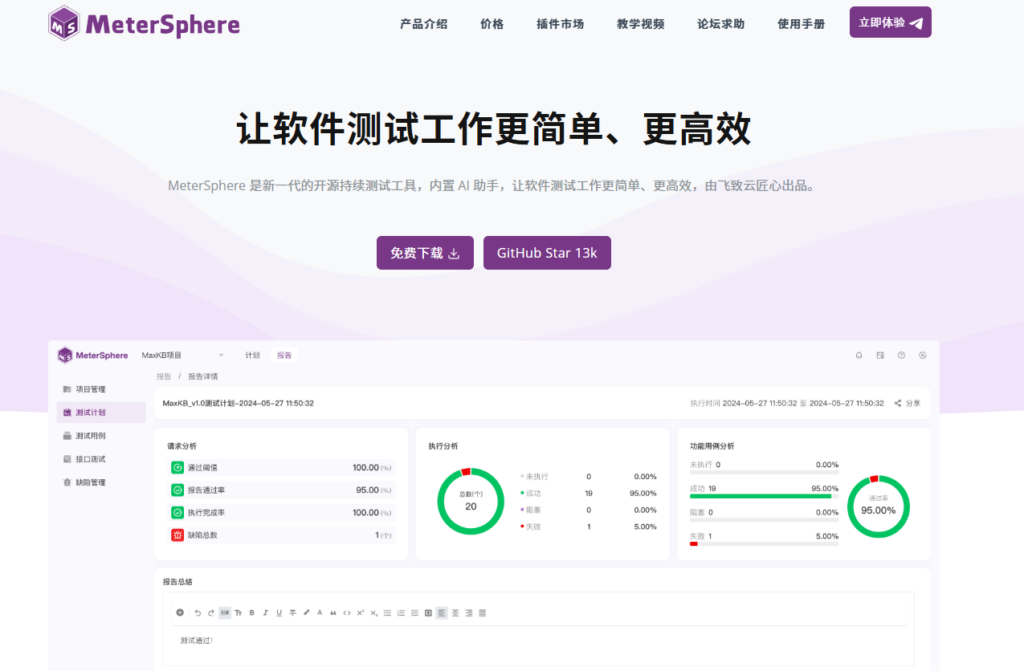
Task: Open the help question-mark icon
Action: coord(900,355)
